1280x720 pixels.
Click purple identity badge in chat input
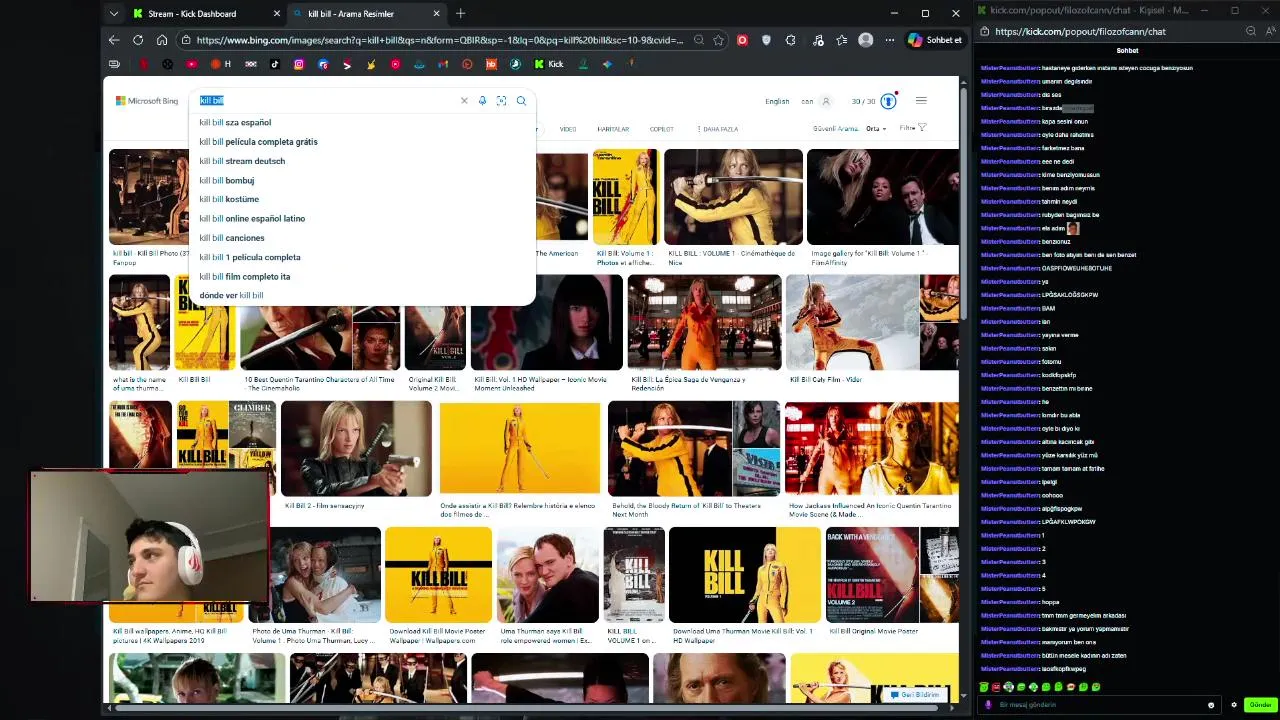click(x=989, y=705)
